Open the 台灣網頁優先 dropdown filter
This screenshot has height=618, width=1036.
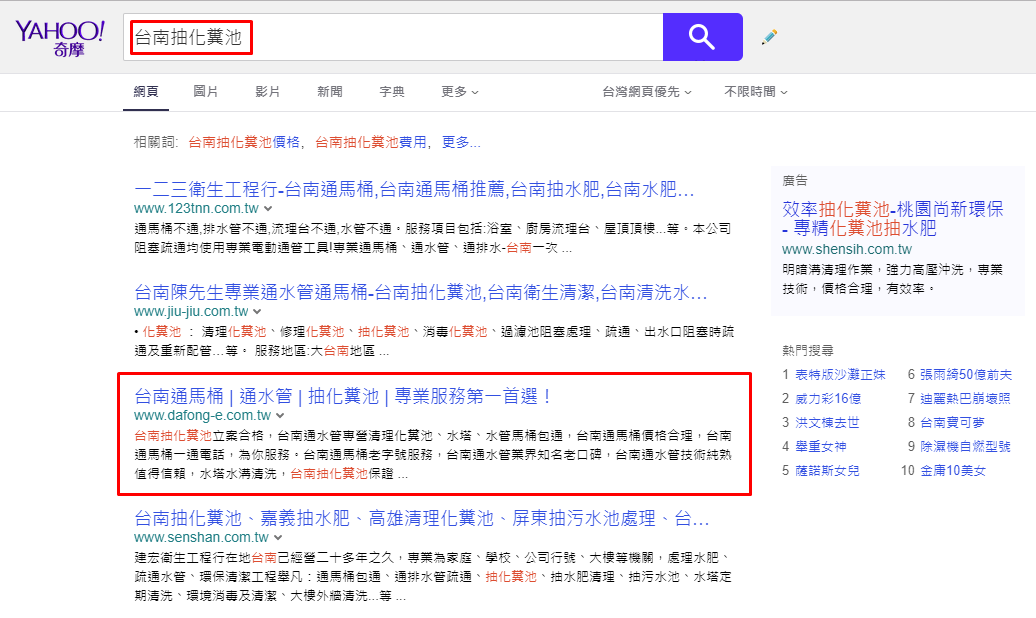(647, 92)
